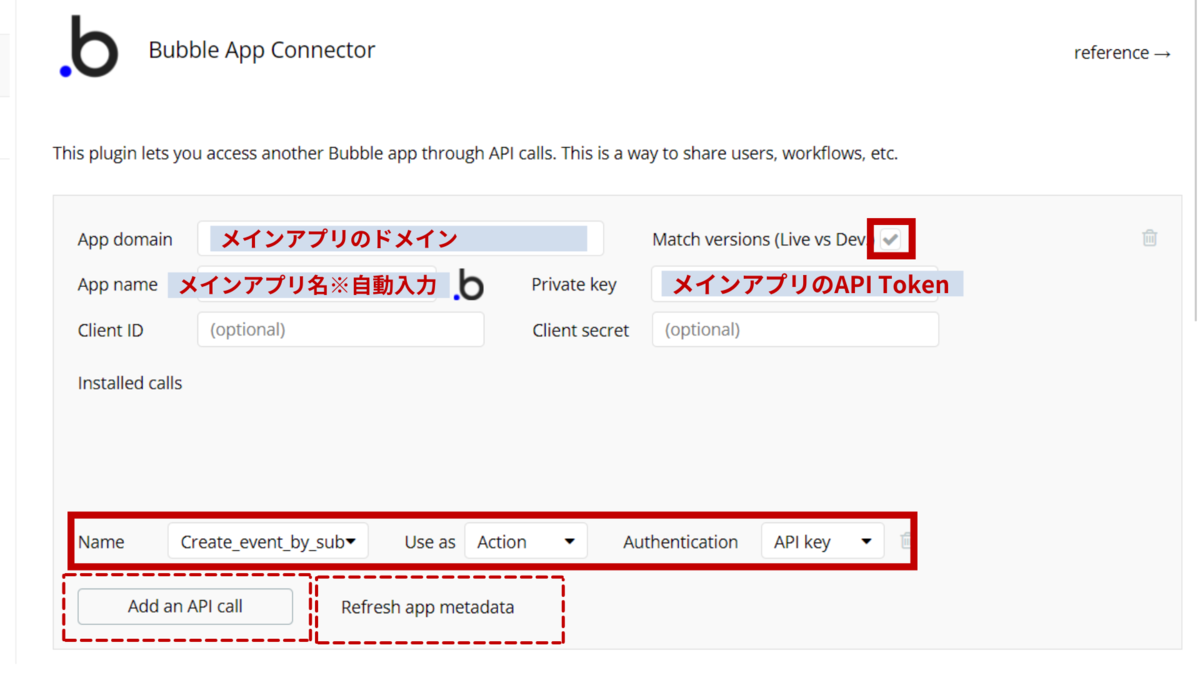The width and height of the screenshot is (1200, 675).
Task: Open the Authentication dropdown set to API key
Action: point(822,540)
